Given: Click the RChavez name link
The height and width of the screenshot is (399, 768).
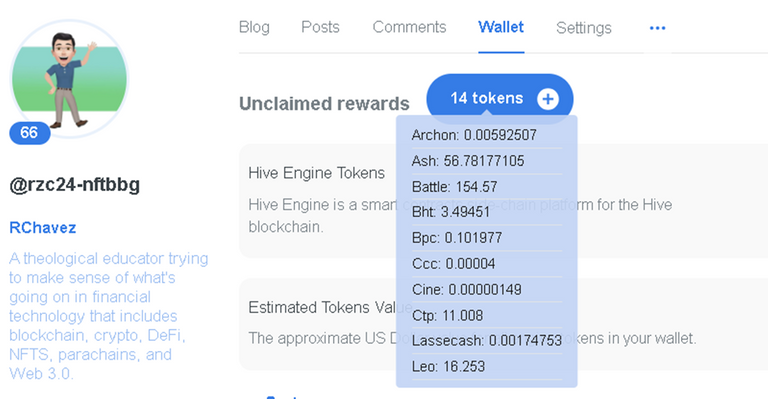Looking at the screenshot, I should (x=43, y=228).
